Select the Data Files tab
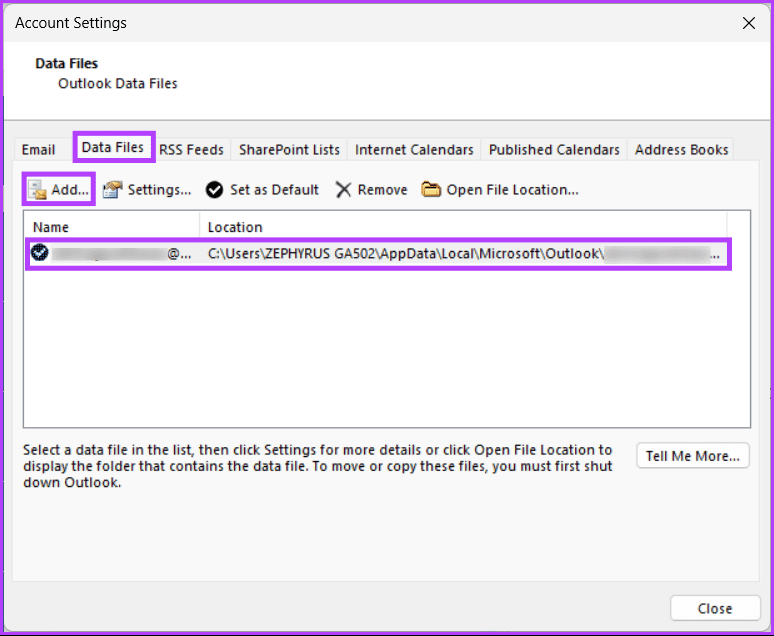 (x=113, y=148)
